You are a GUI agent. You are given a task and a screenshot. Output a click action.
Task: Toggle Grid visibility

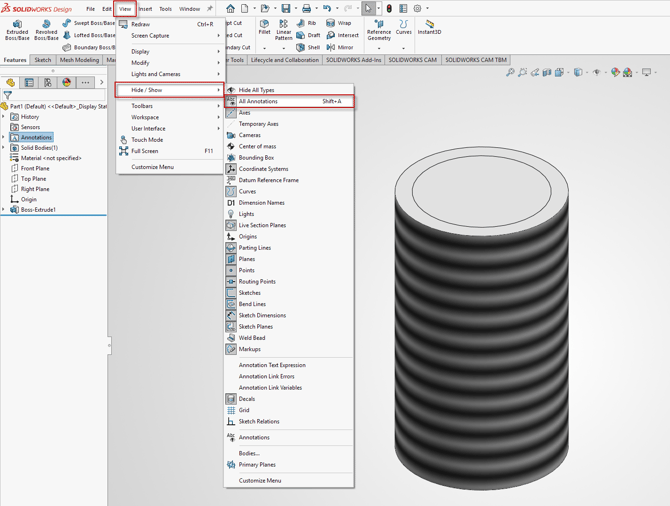(x=289, y=410)
